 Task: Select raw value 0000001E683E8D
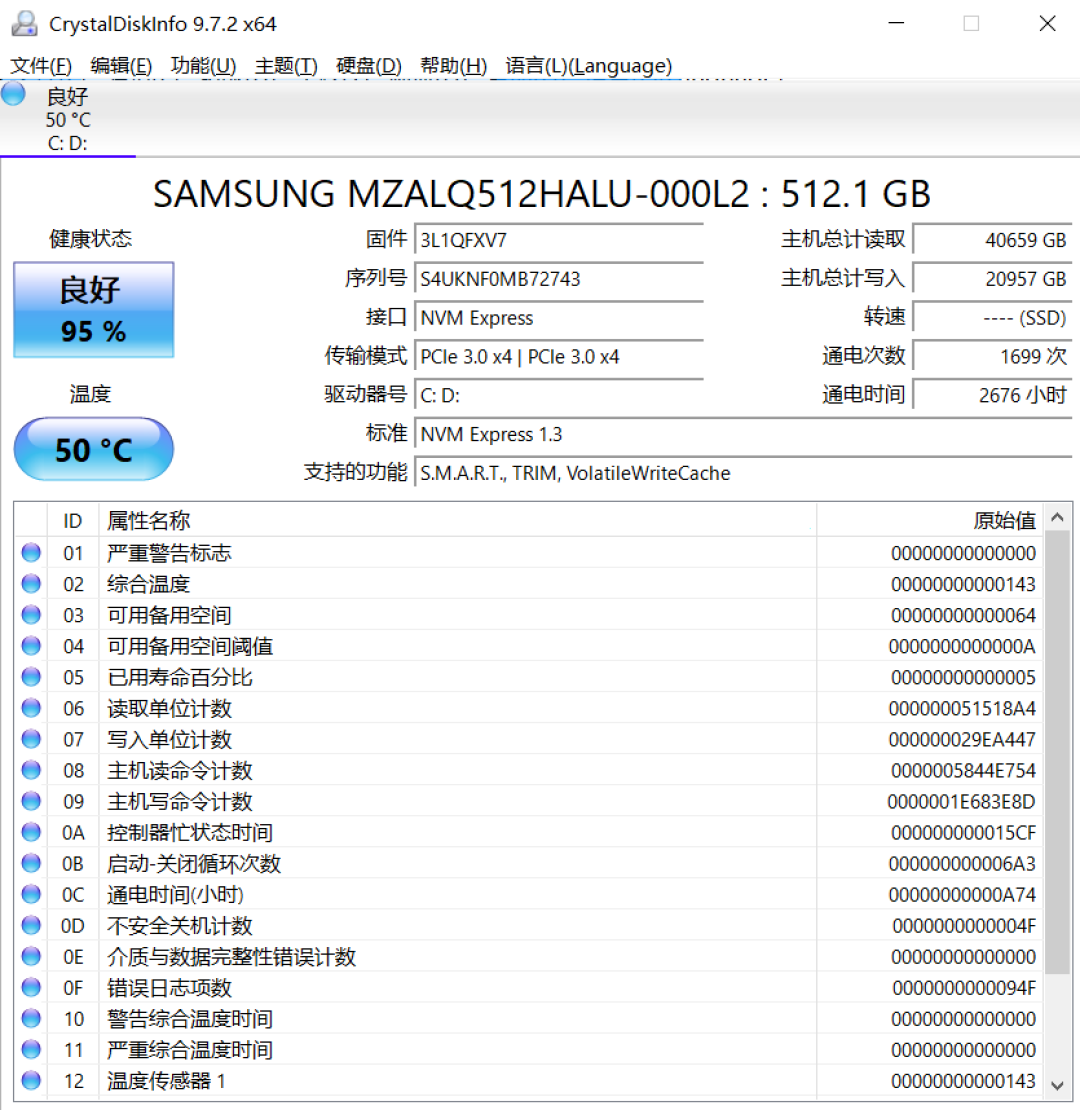pos(961,801)
